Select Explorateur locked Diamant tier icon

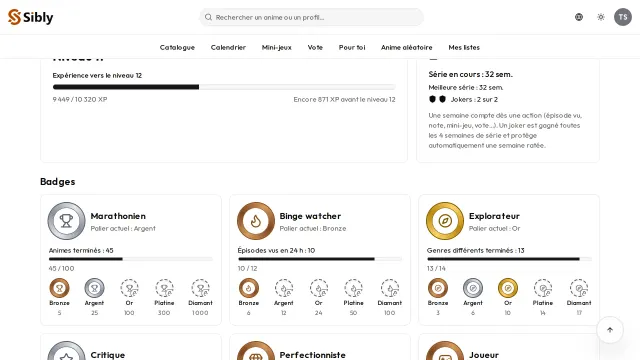(x=579, y=288)
